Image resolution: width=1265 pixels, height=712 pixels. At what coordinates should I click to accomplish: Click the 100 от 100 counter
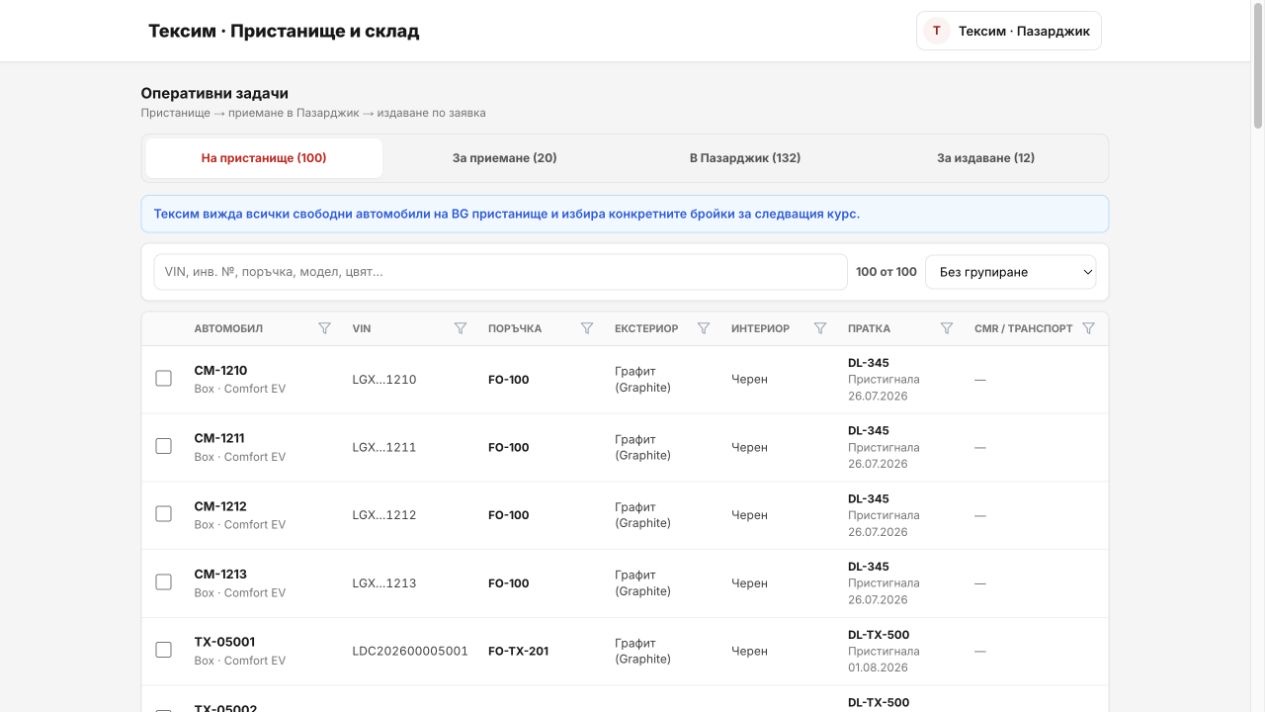pyautogui.click(x=886, y=272)
